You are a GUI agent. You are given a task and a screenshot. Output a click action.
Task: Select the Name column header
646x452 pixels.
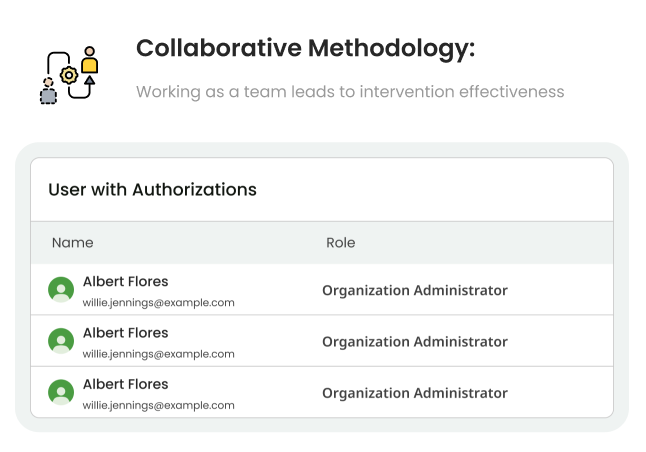pyautogui.click(x=72, y=243)
